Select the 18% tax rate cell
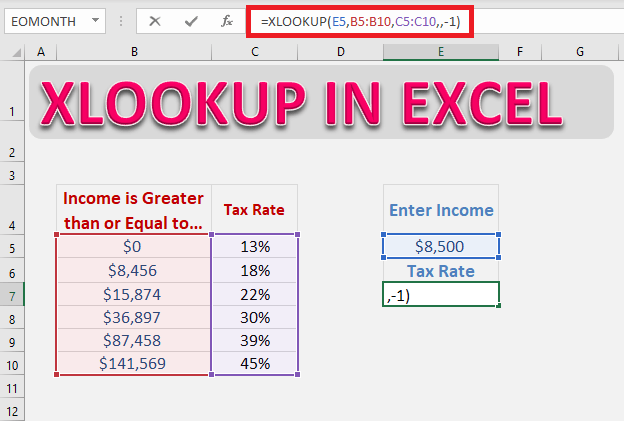Viewport: 624px width, 421px height. [255, 270]
